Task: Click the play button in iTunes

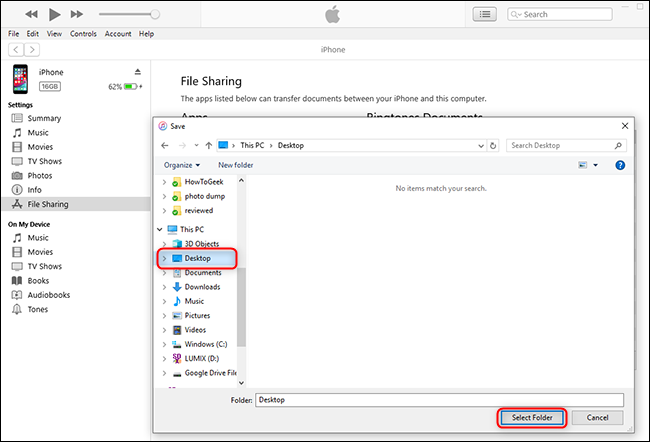Action: [55, 15]
